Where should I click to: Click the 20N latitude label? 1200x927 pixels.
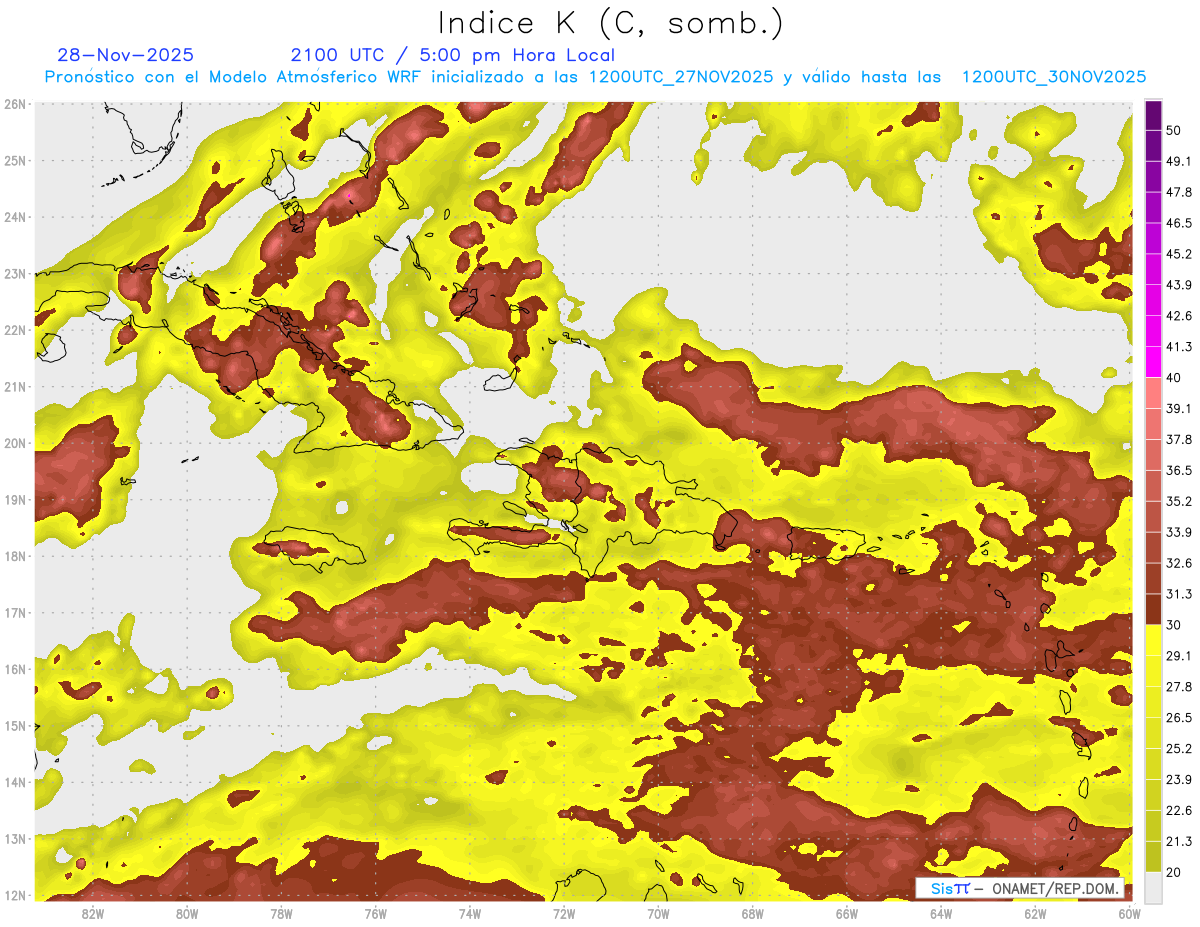pos(14,443)
